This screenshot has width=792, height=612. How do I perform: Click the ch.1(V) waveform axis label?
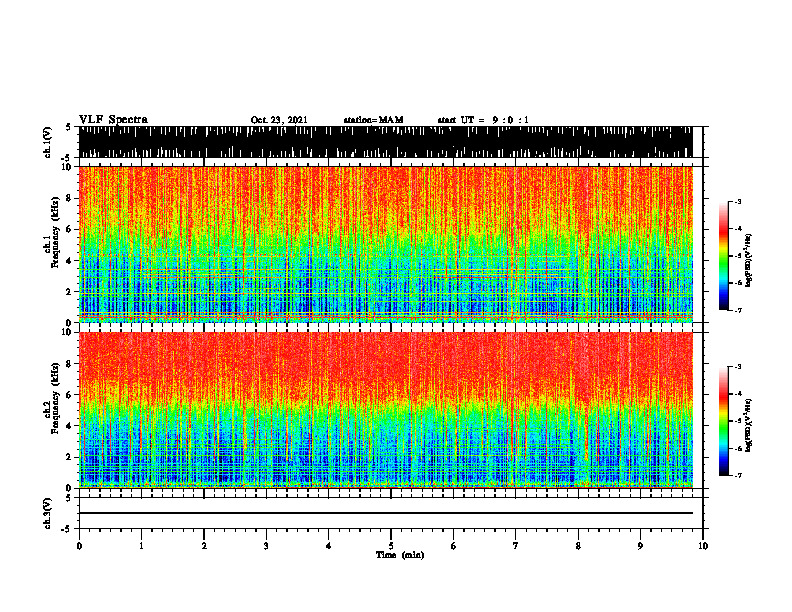[48, 142]
